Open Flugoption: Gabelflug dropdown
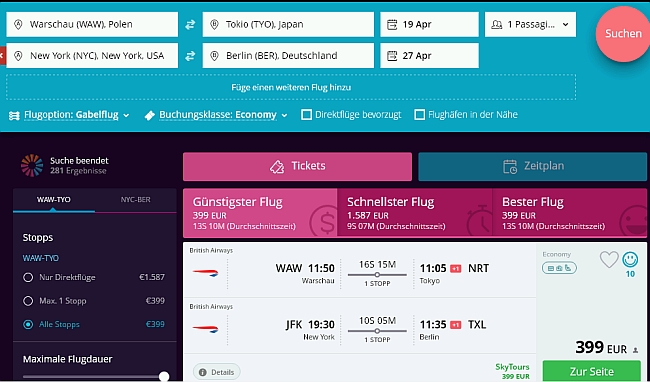The image size is (650, 382). pyautogui.click(x=69, y=115)
